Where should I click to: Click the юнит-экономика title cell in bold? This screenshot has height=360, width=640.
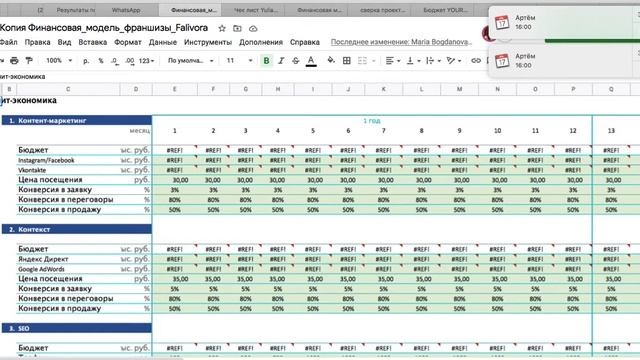29,100
